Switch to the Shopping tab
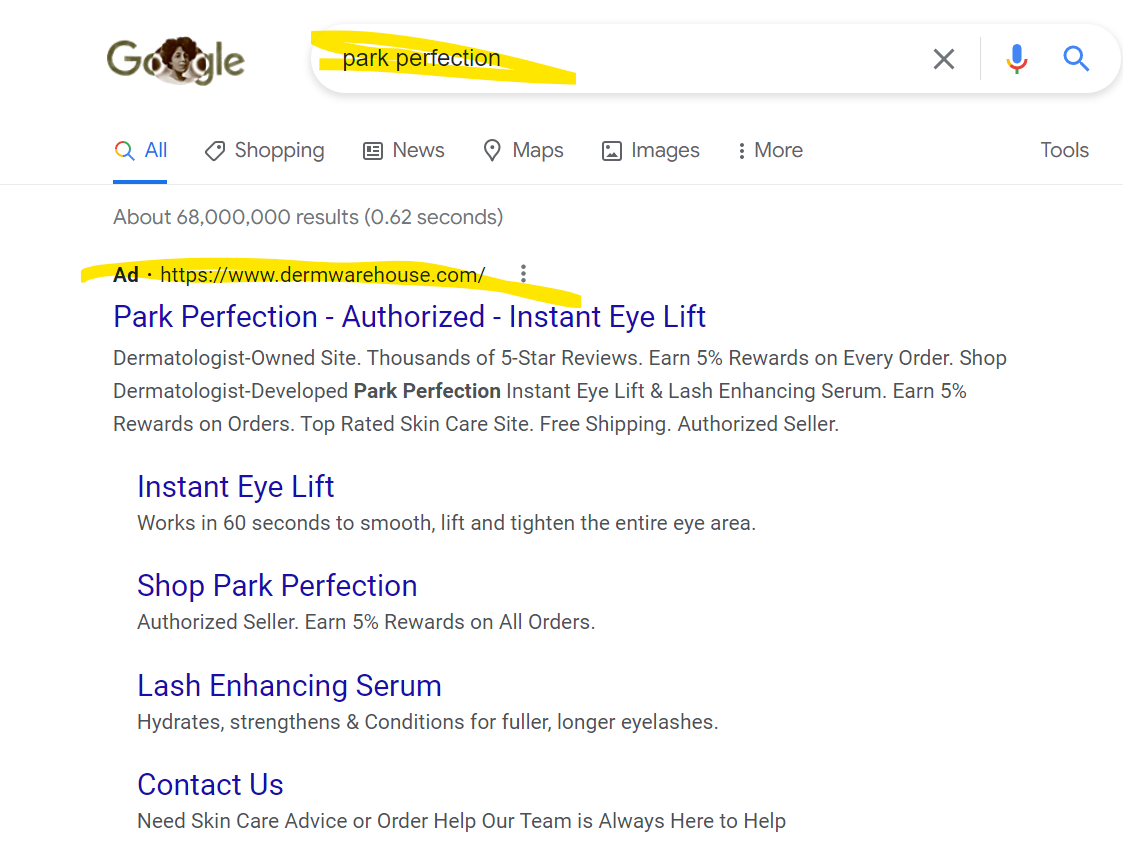 pyautogui.click(x=264, y=150)
